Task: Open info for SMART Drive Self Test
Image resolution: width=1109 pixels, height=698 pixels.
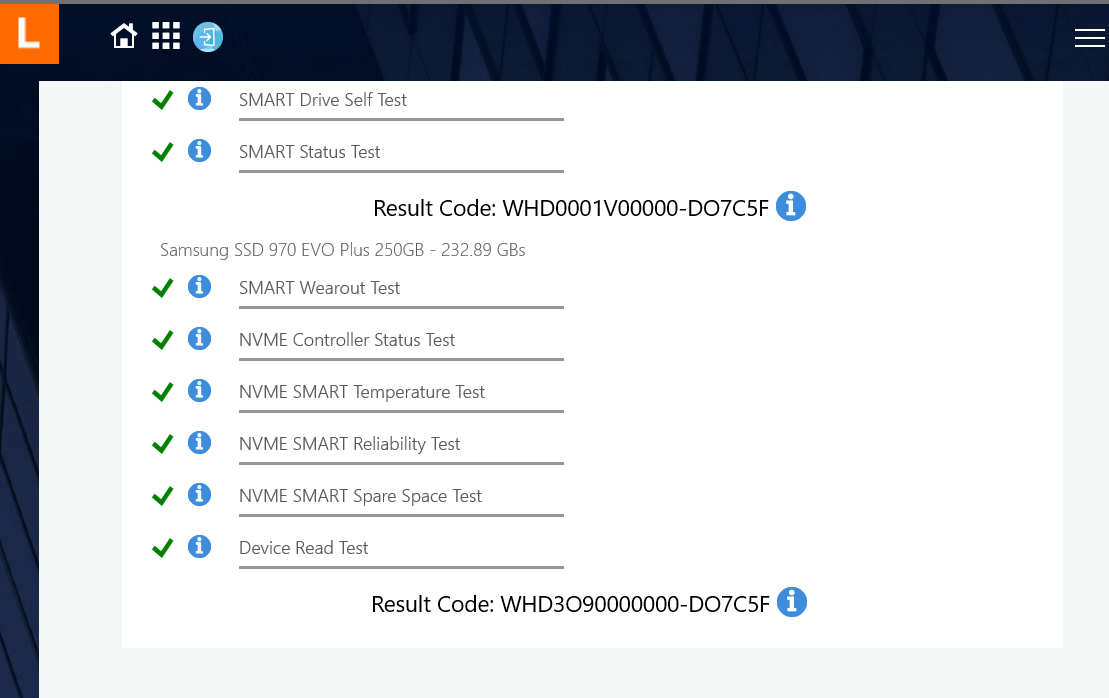Action: point(199,99)
